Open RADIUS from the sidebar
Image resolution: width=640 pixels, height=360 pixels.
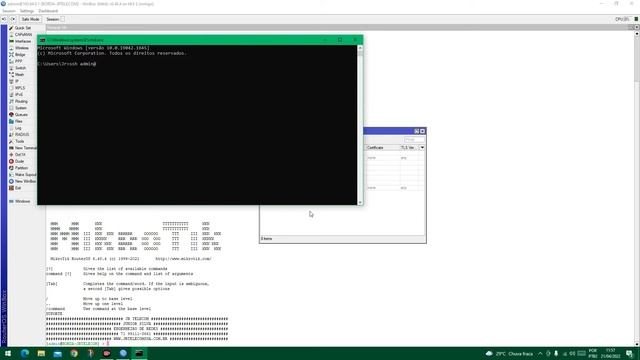pos(20,134)
